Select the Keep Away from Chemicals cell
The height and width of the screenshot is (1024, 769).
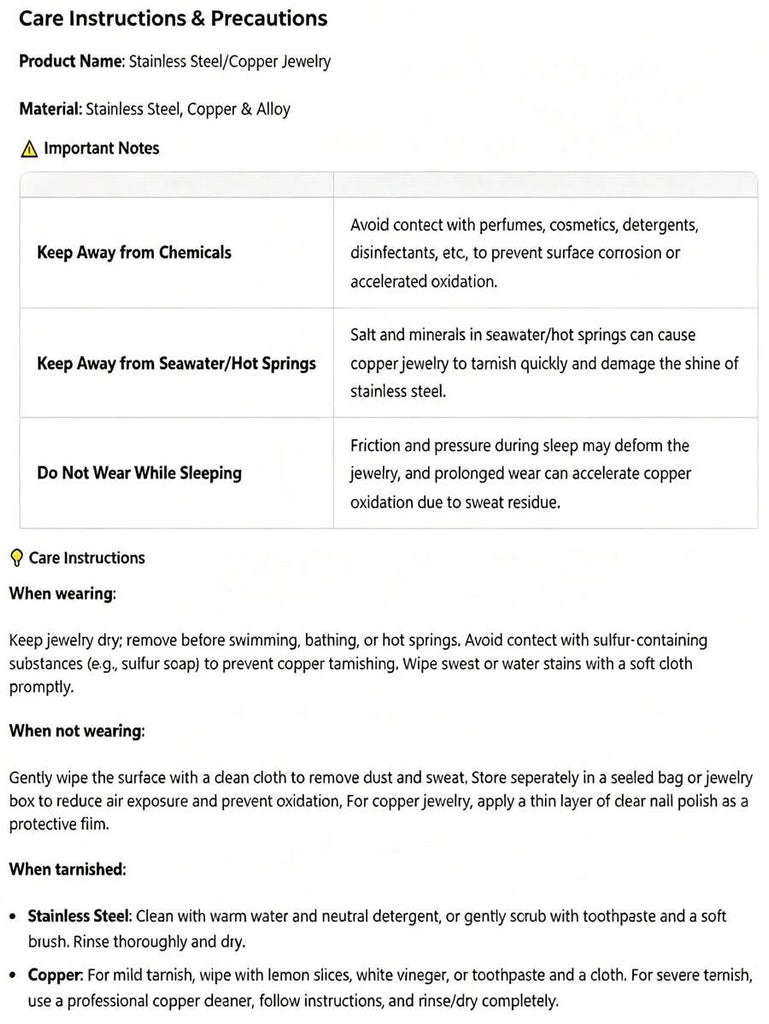click(176, 253)
